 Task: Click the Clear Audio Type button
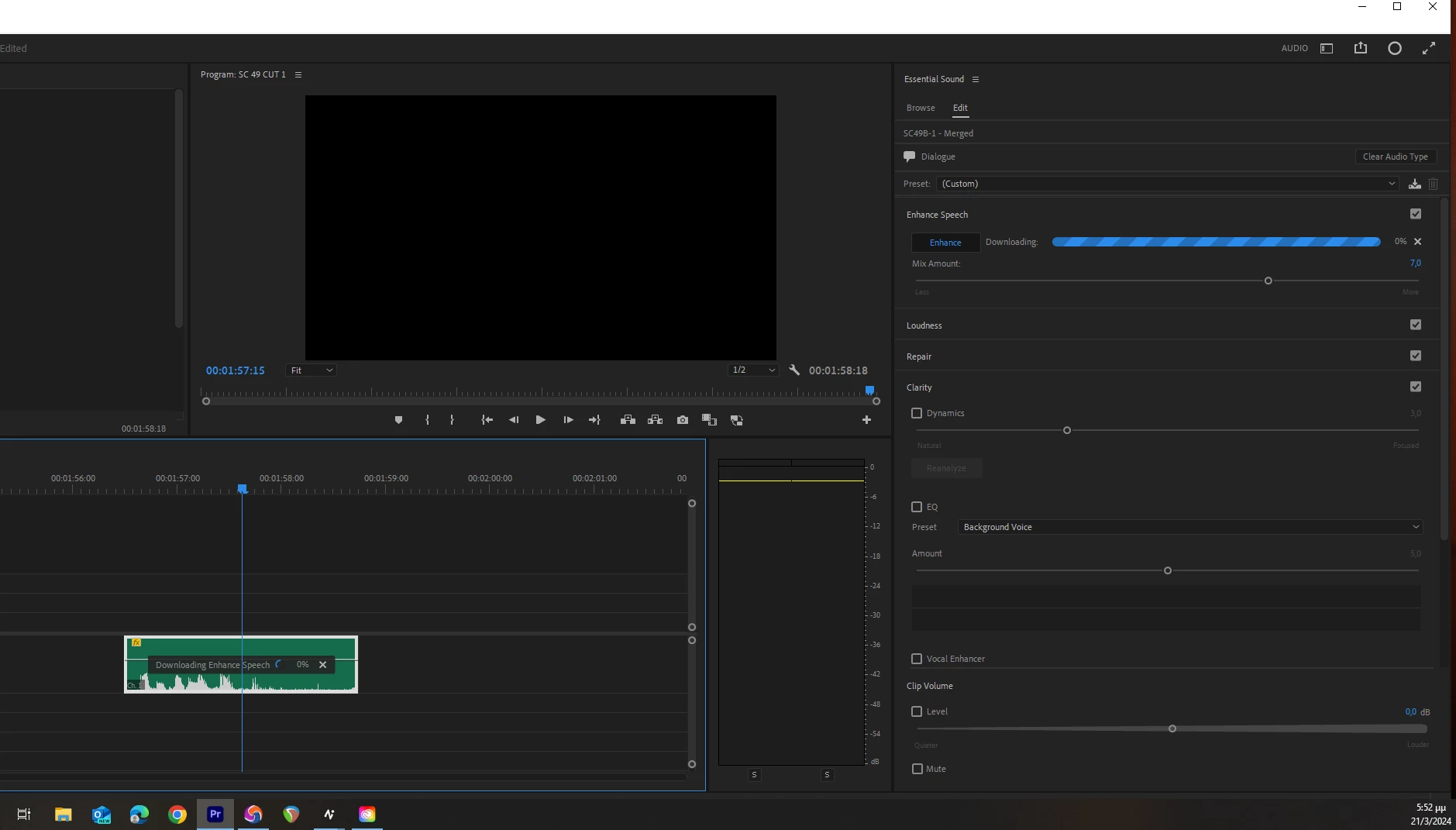point(1395,157)
